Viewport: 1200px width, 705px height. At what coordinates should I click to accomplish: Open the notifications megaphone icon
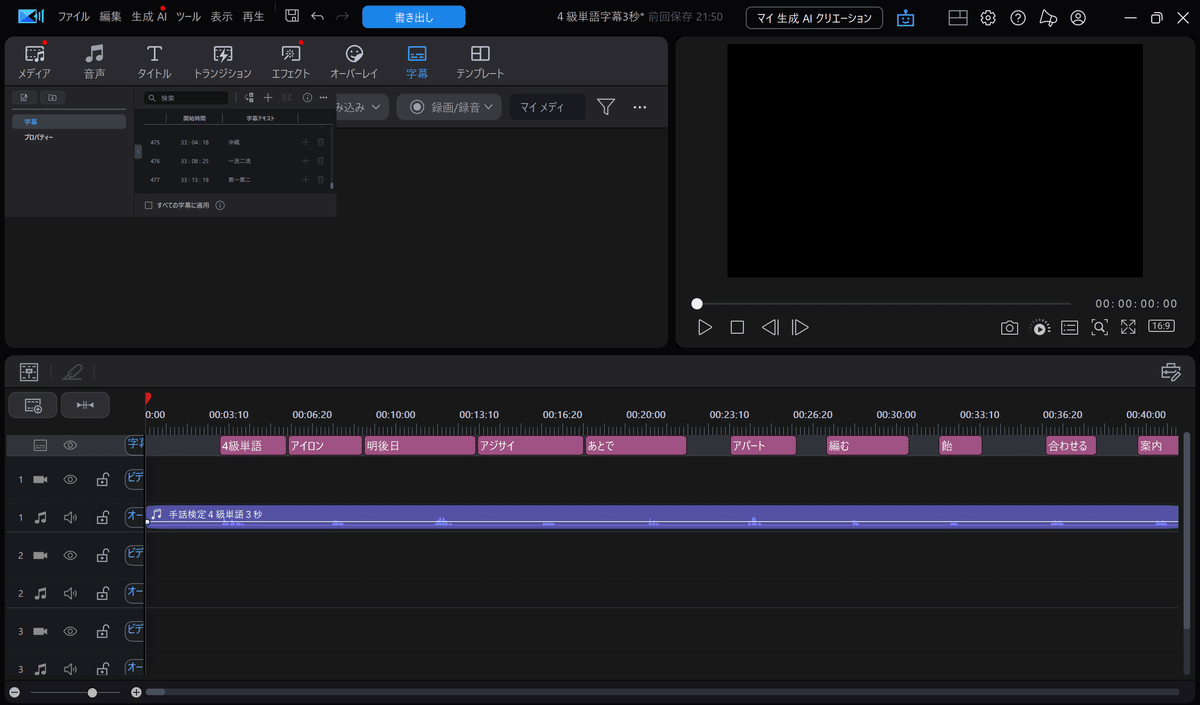pos(1048,17)
